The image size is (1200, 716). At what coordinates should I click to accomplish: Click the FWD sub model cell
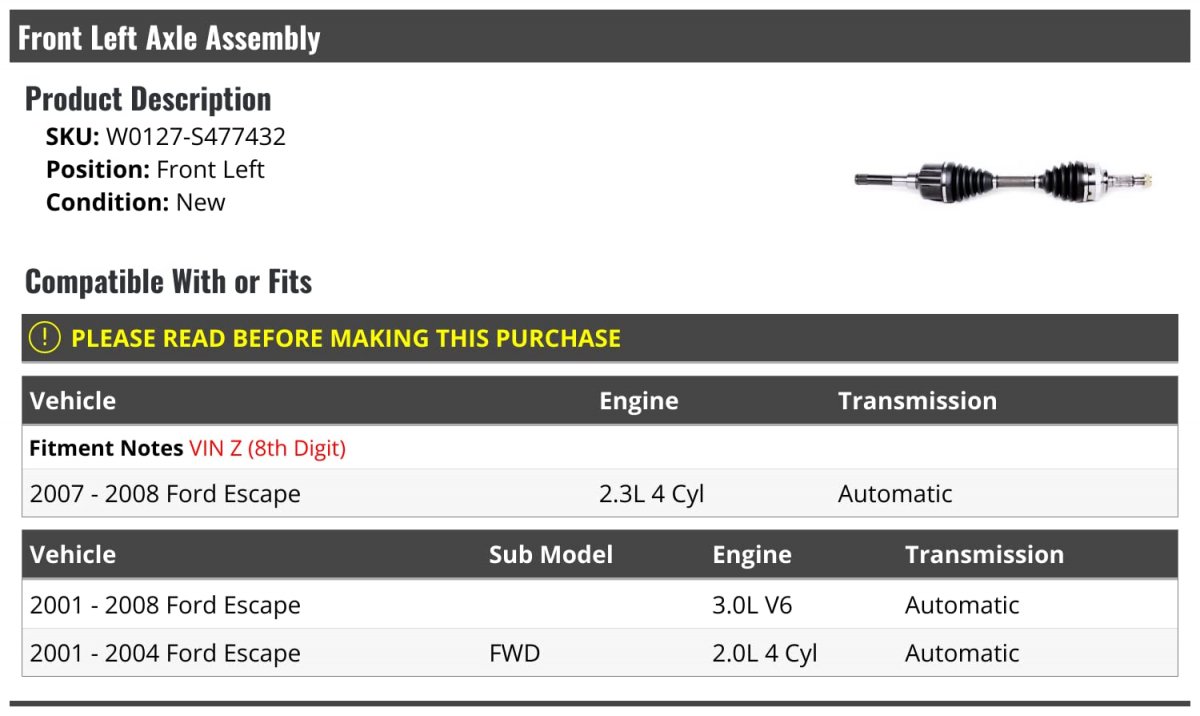[x=514, y=653]
